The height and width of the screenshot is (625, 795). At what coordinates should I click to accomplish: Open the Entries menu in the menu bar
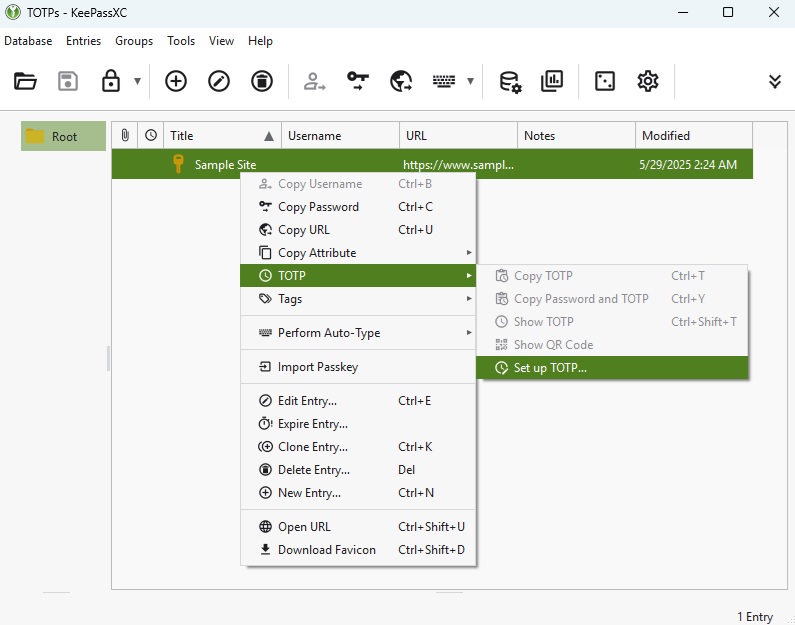[x=83, y=41]
